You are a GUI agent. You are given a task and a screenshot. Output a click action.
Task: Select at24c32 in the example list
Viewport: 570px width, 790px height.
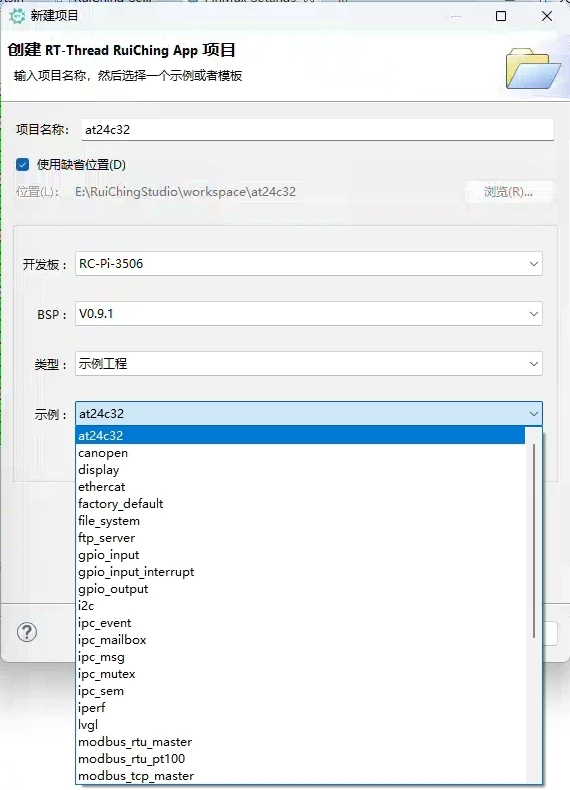pyautogui.click(x=300, y=435)
